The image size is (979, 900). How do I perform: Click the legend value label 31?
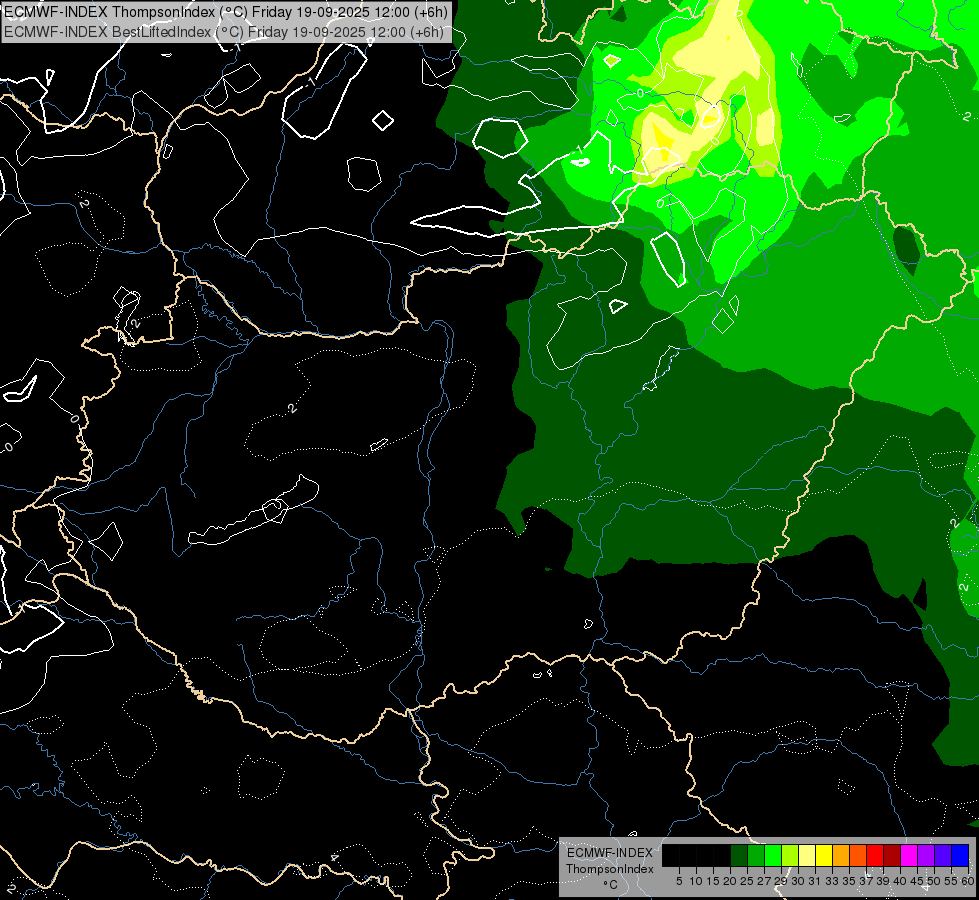coord(815,881)
